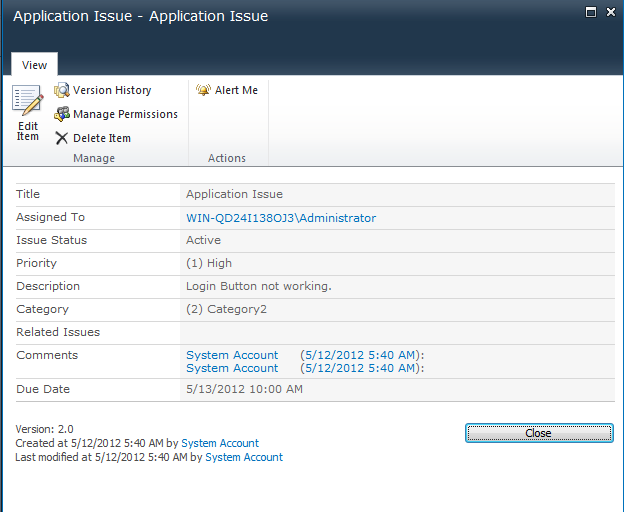The width and height of the screenshot is (624, 512).
Task: Maximize the dialog window
Action: 591,12
